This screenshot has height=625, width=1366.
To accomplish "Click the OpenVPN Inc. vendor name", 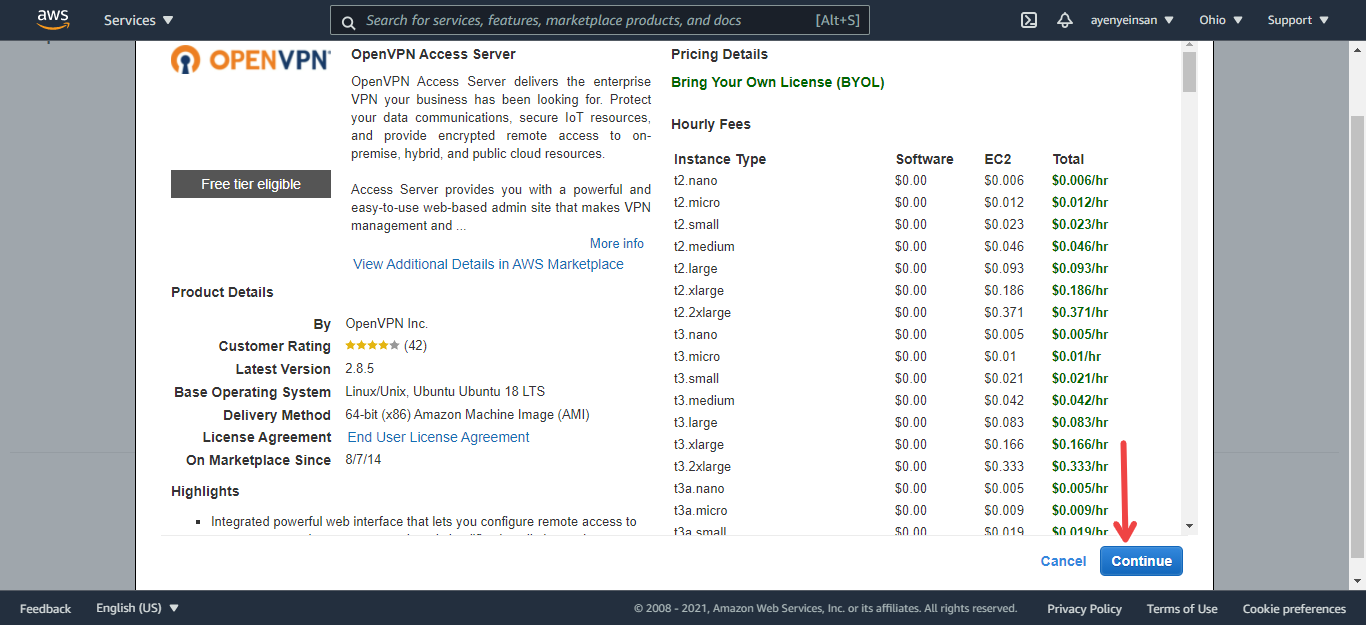I will coord(387,324).
